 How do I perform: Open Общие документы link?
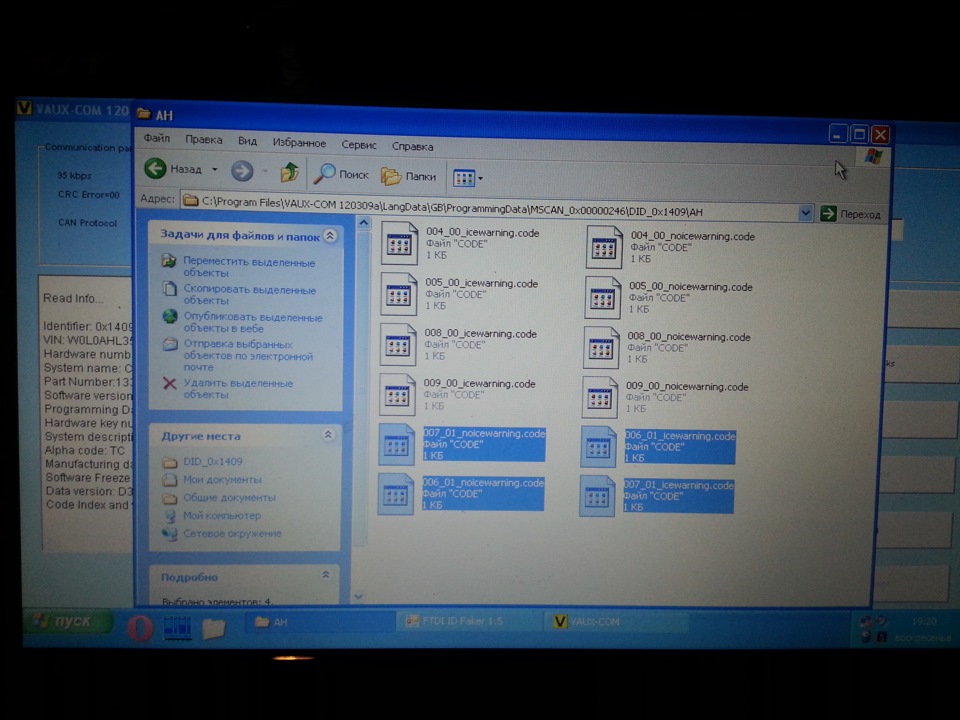point(229,498)
